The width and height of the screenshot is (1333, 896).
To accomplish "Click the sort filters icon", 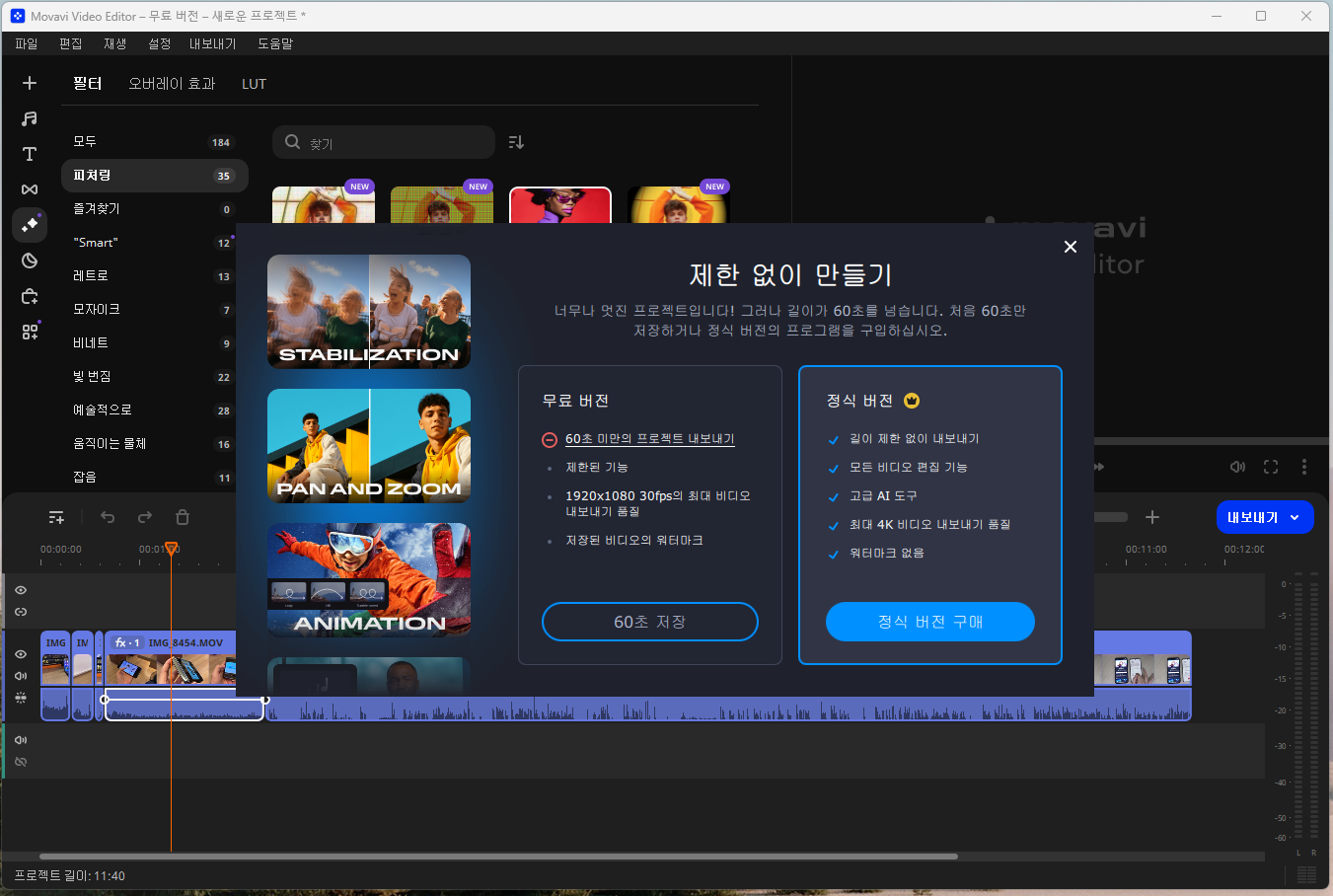I will pos(516,142).
